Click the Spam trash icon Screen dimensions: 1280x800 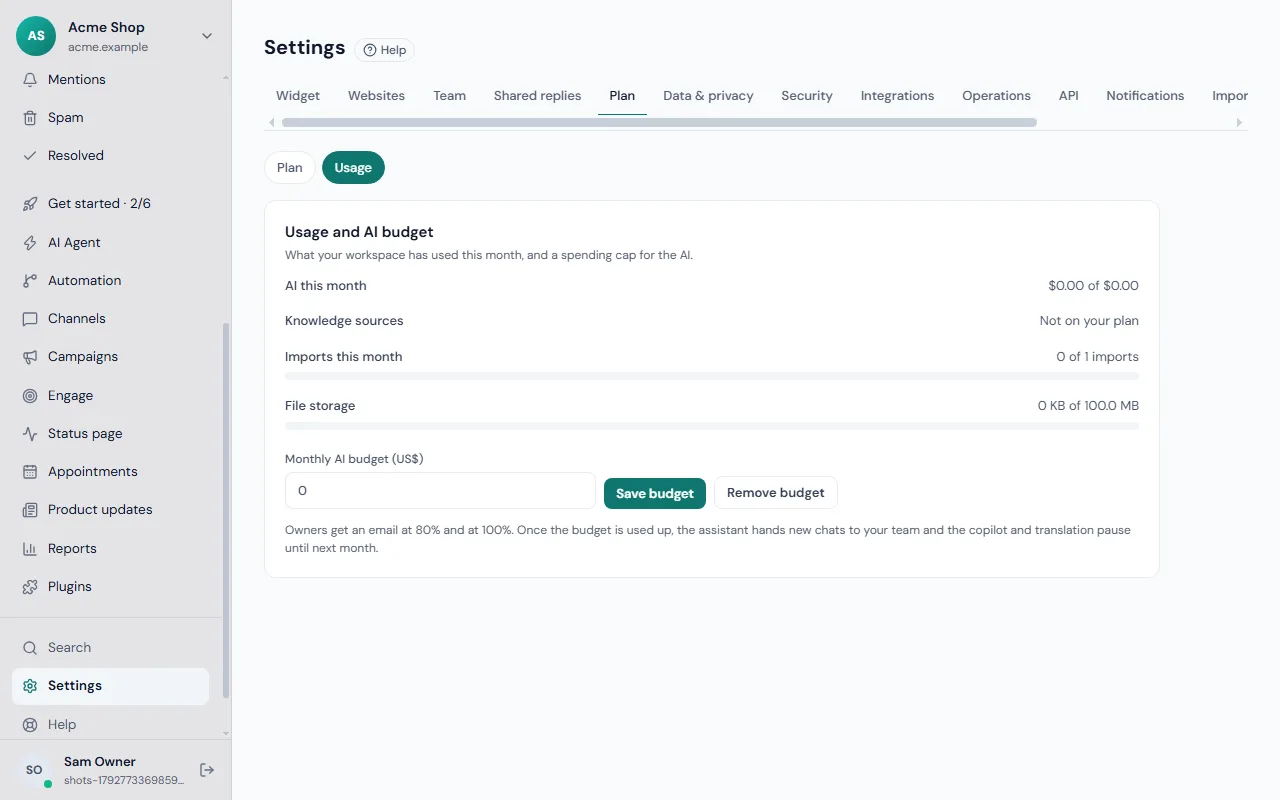point(30,118)
